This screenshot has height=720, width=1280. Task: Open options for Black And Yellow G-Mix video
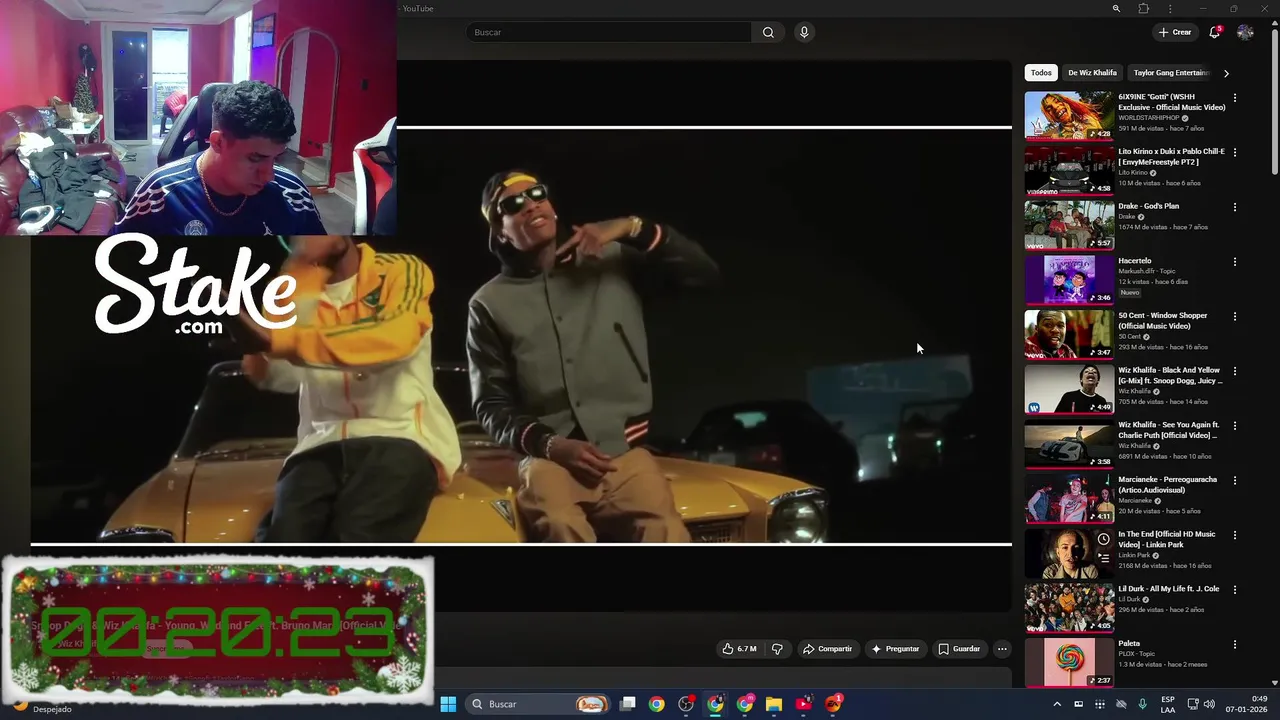pos(1235,371)
